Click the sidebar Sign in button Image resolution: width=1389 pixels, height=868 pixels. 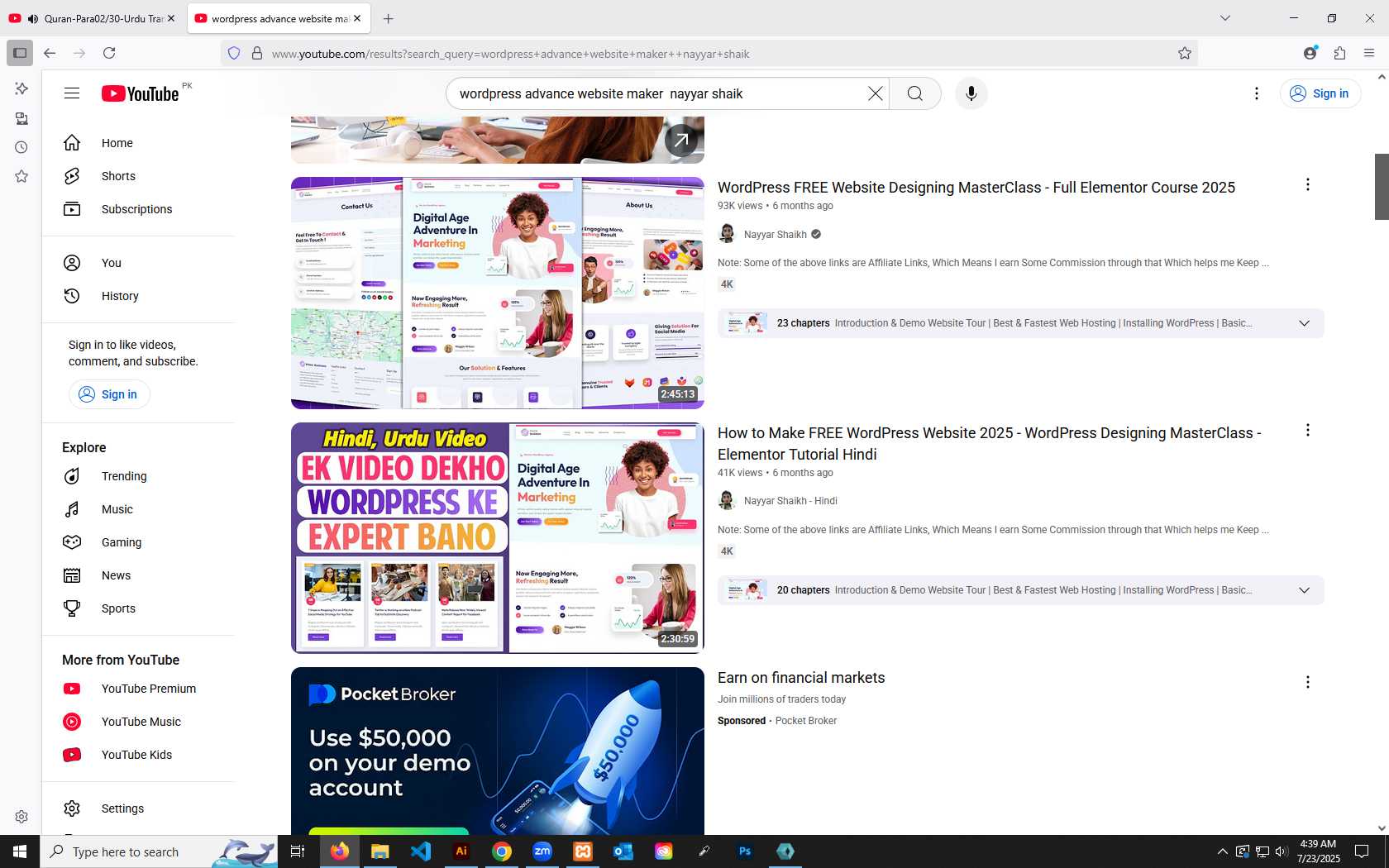click(x=109, y=394)
